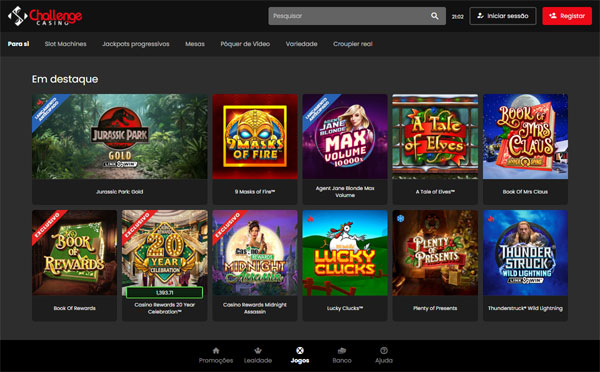
Task: Click the Exclusivo ribbon on Book of Rewards
Action: point(47,225)
